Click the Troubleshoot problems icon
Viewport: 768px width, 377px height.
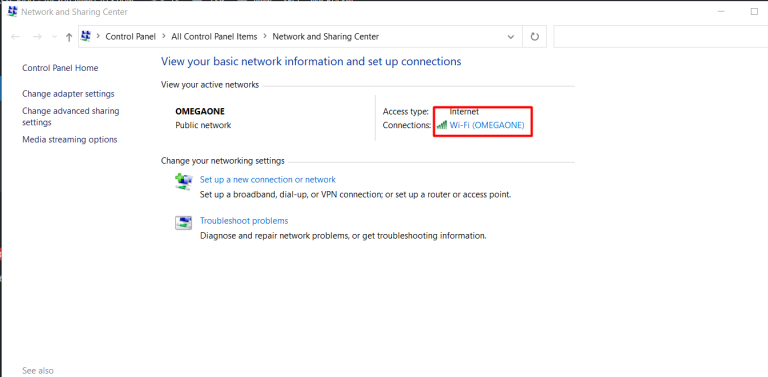(184, 223)
